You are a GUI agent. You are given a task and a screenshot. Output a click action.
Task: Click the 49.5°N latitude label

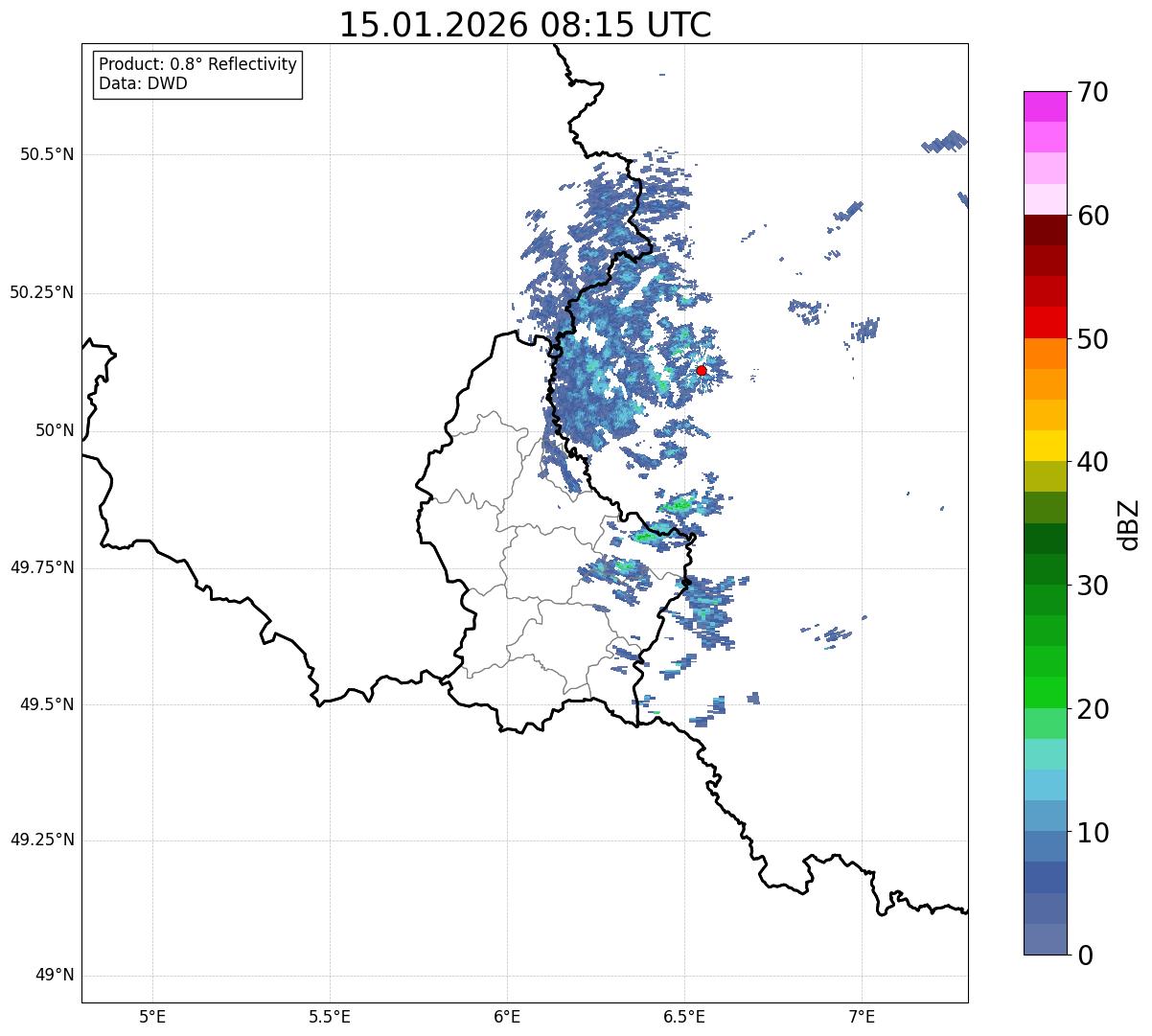47,704
